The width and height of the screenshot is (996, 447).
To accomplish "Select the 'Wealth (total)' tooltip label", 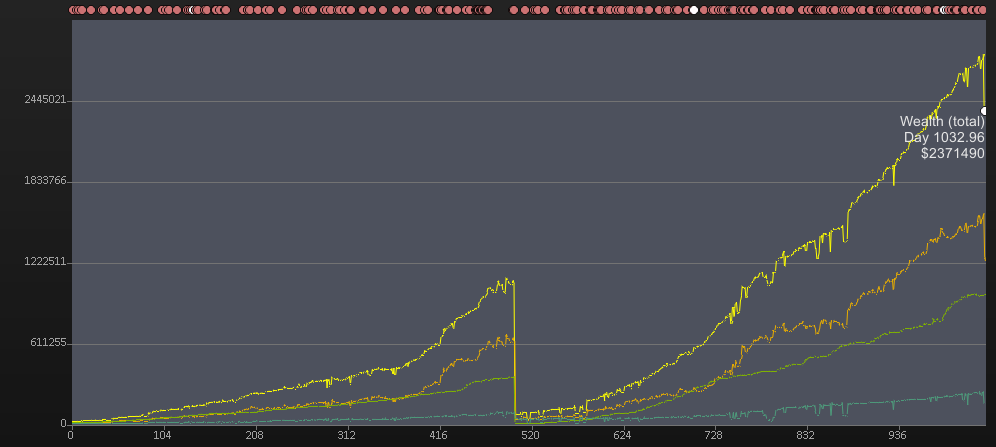I will [942, 122].
